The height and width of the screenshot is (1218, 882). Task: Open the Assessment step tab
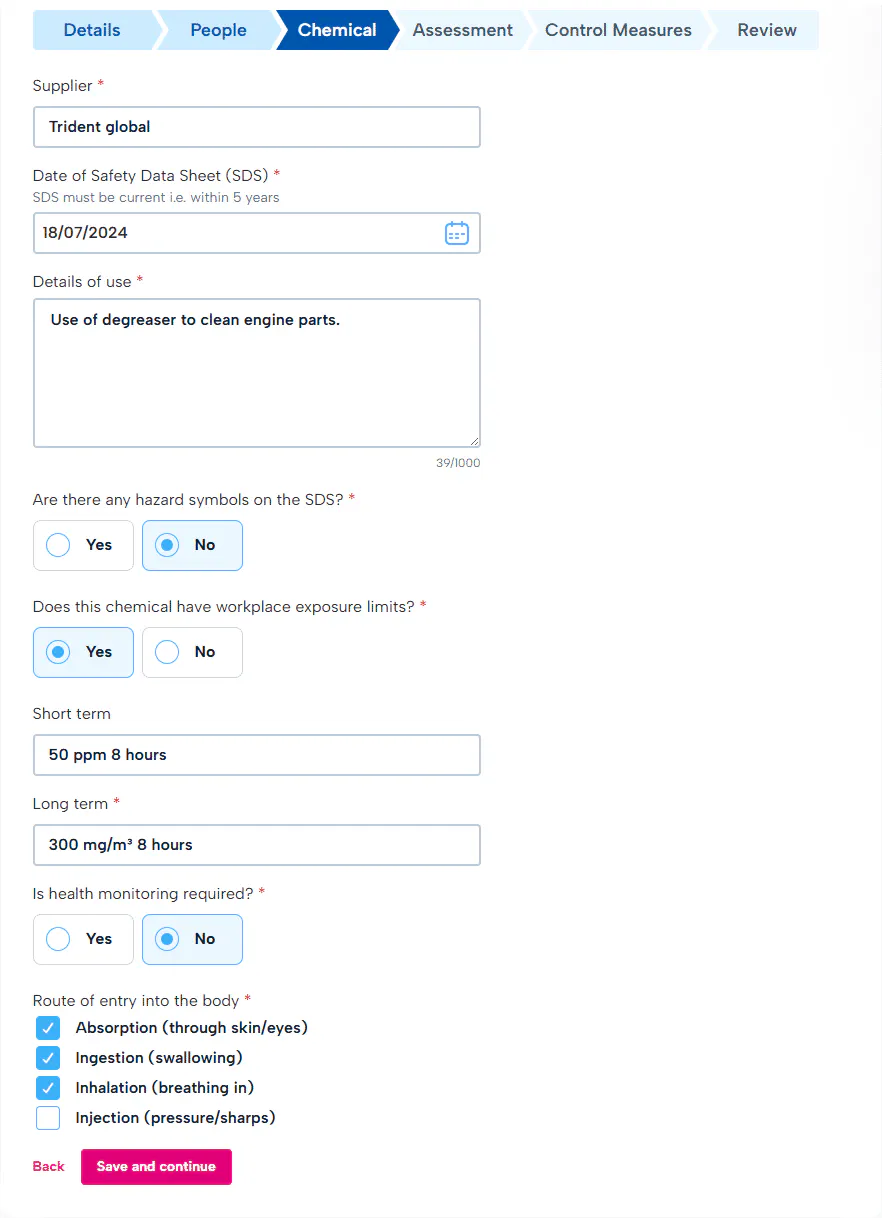[x=462, y=30]
